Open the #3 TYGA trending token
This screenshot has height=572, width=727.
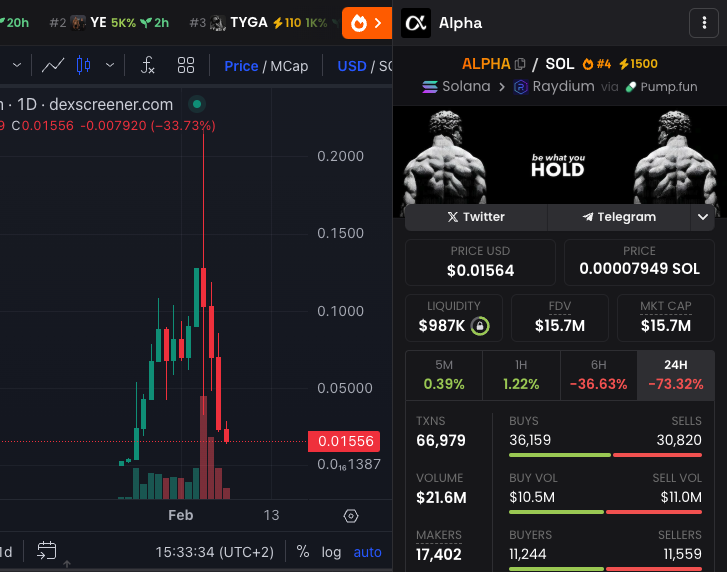258,22
